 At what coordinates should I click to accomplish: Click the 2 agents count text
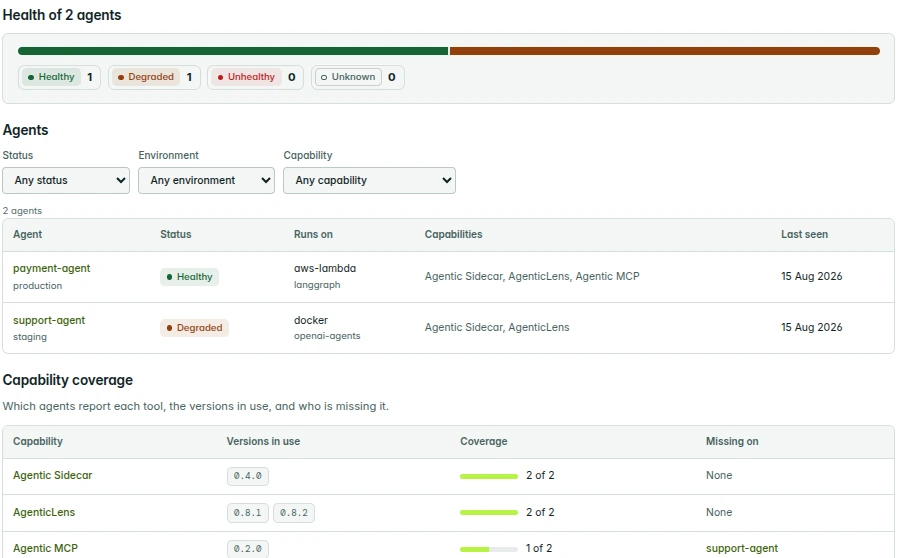click(x=22, y=211)
